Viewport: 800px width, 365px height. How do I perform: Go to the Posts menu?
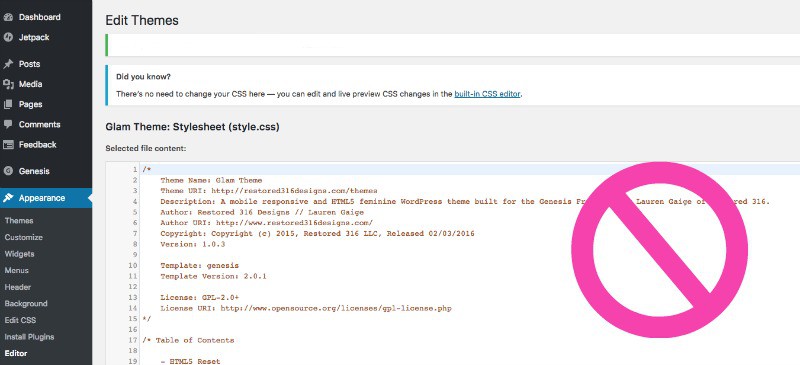(29, 64)
